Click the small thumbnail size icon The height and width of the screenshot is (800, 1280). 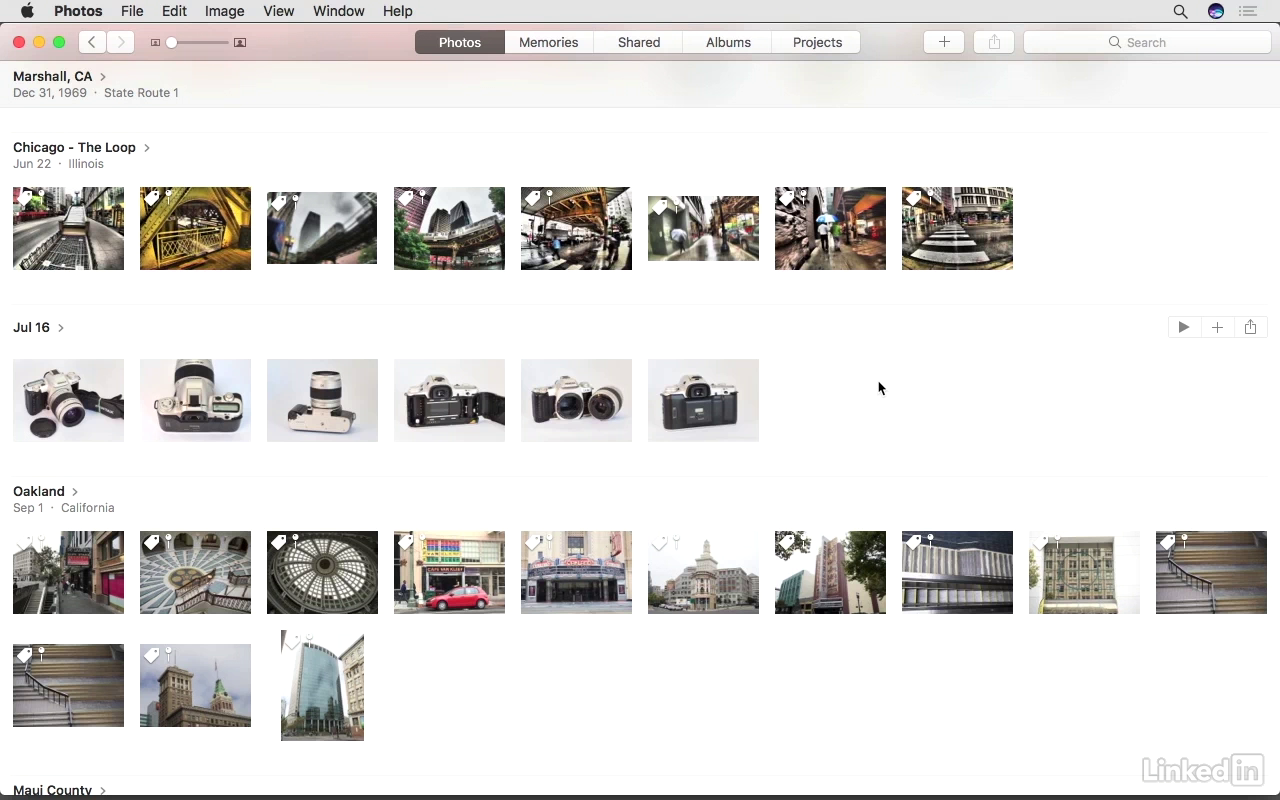[155, 43]
